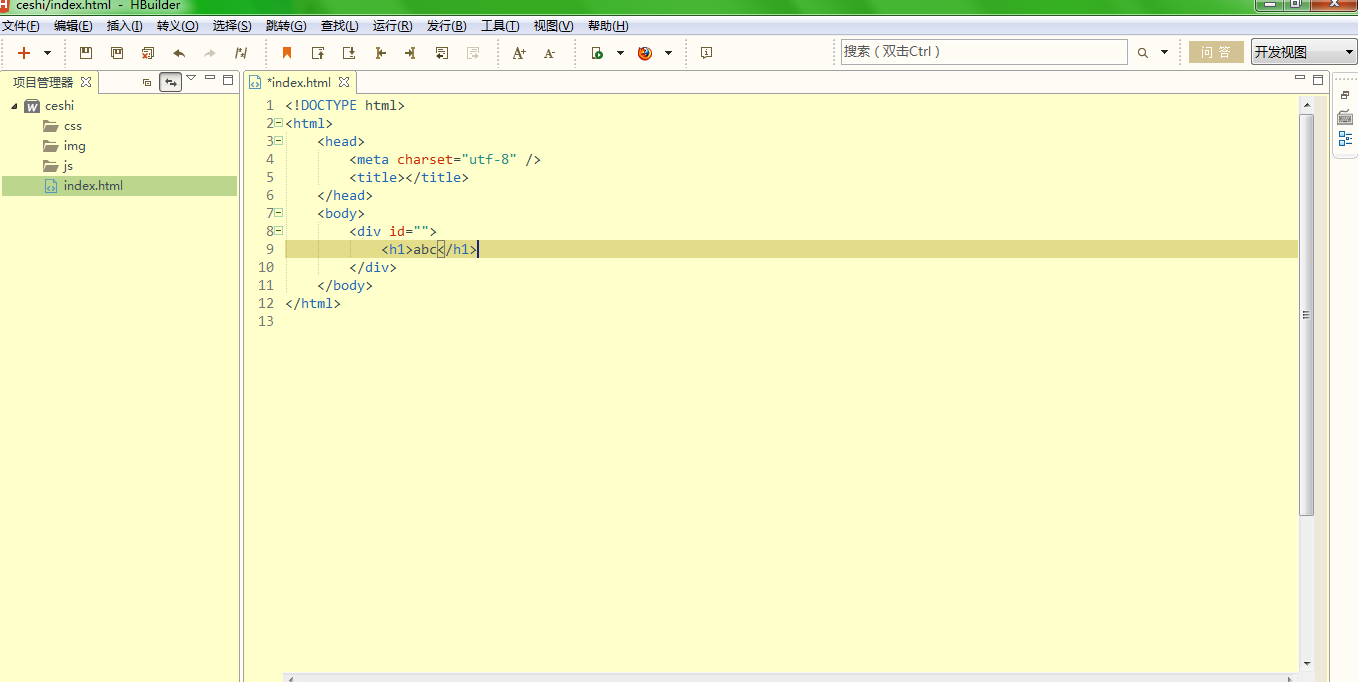Open the 工具(T) menu
Screen dimensions: 1358x682
[500, 26]
